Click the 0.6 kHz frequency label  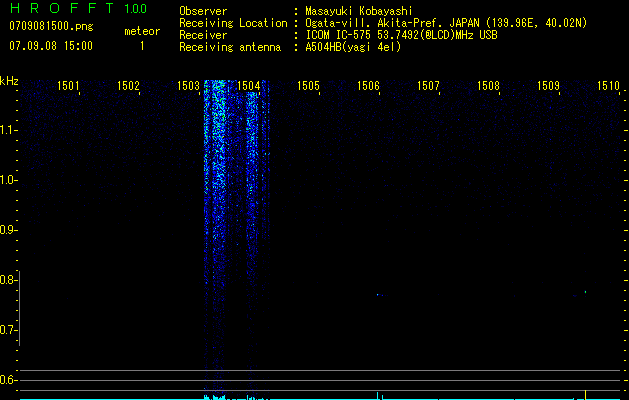[x=8, y=380]
